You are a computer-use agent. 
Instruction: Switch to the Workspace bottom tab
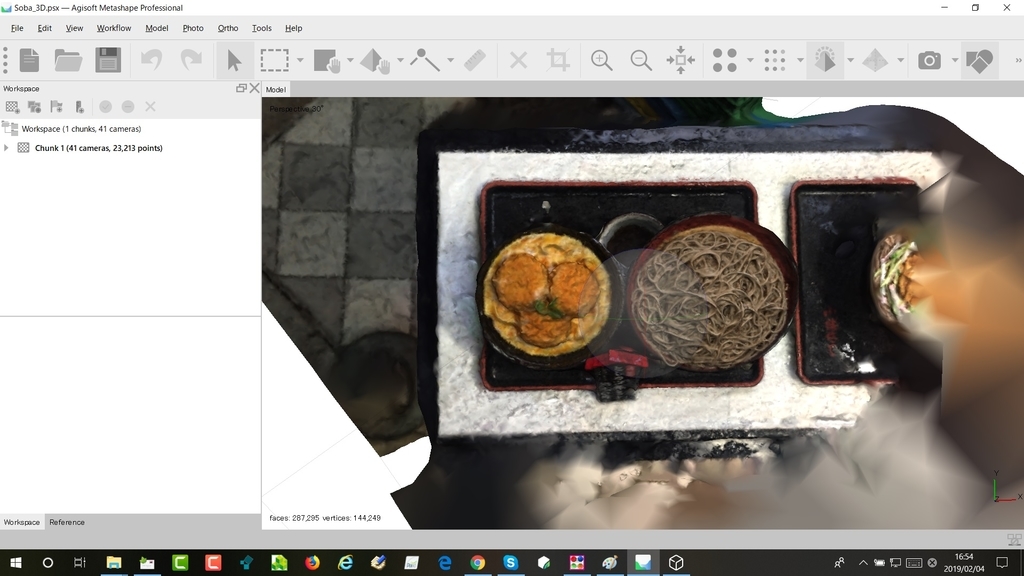[22, 522]
